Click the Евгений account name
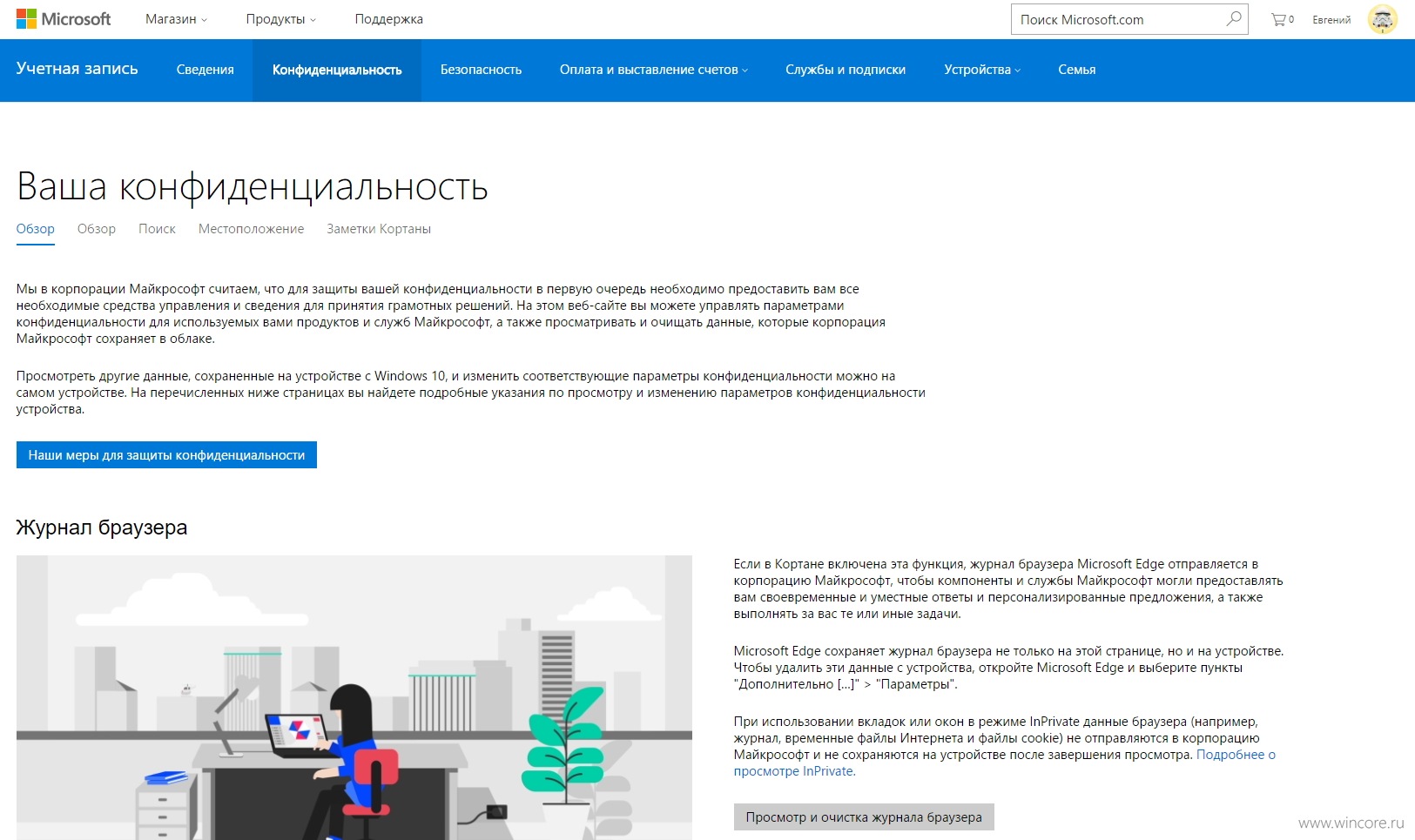Image resolution: width=1415 pixels, height=840 pixels. 1331,19
